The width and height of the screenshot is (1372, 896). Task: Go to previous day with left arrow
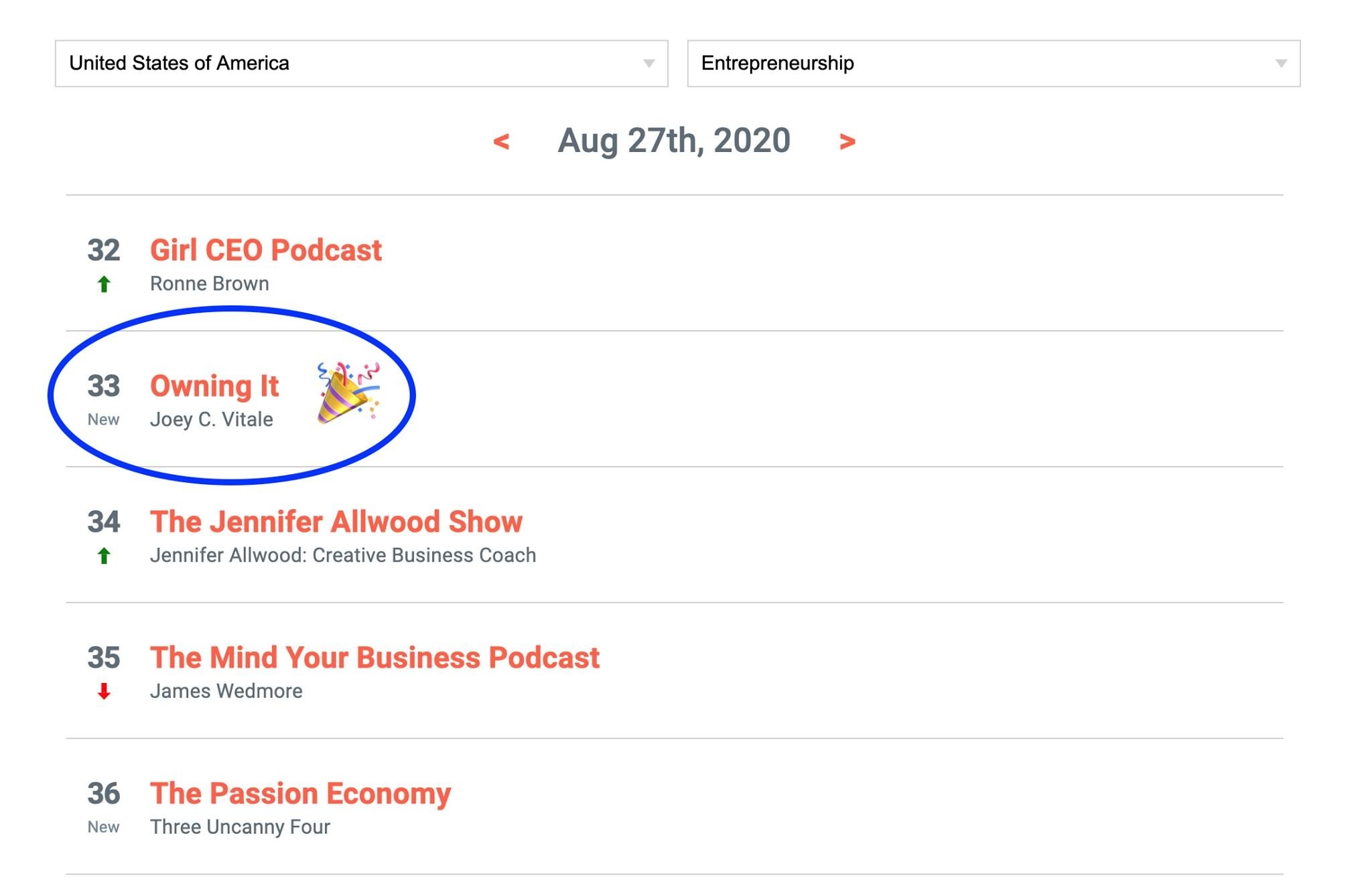(x=501, y=141)
